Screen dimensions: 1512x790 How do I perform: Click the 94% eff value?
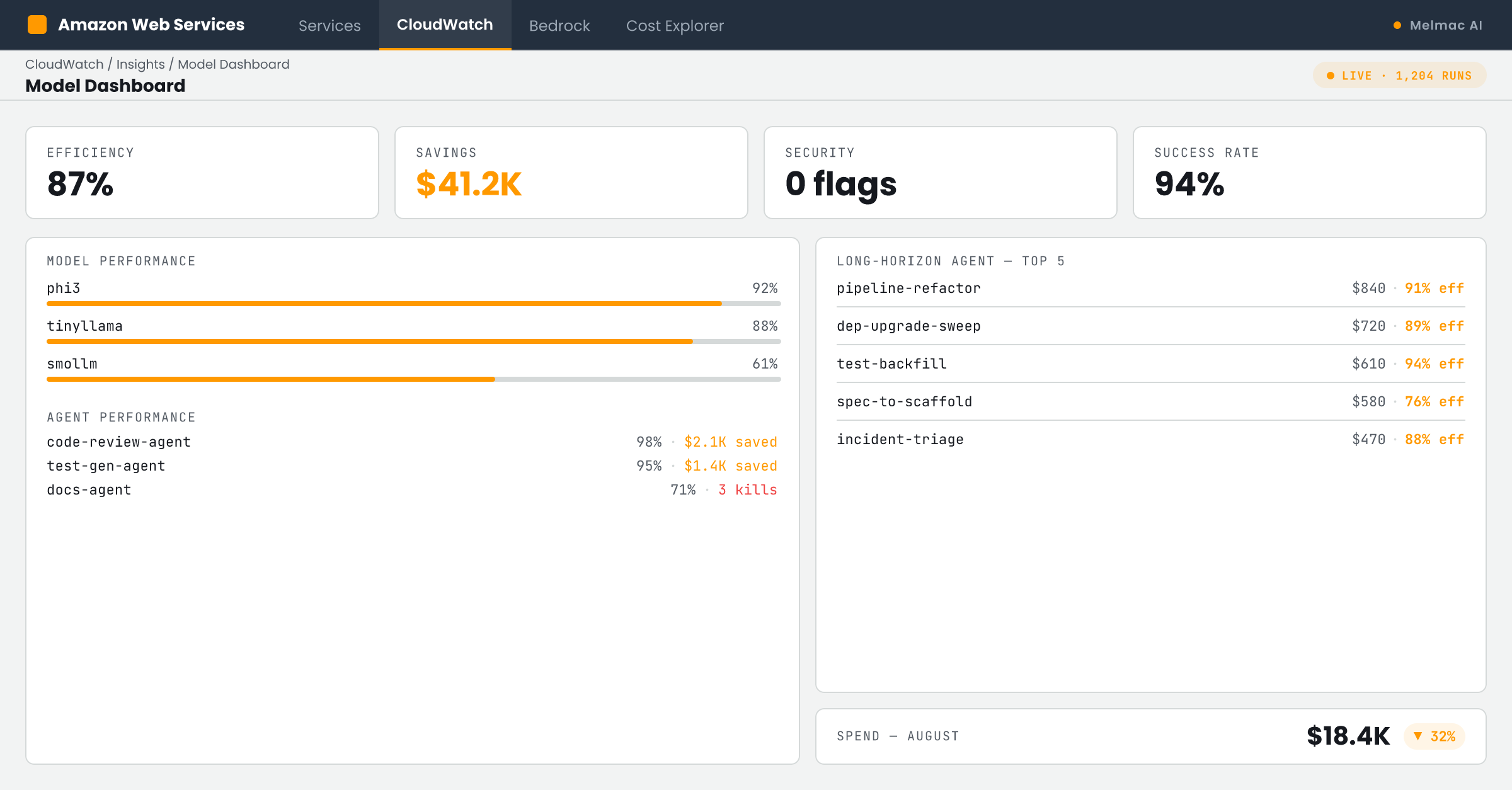(1435, 364)
